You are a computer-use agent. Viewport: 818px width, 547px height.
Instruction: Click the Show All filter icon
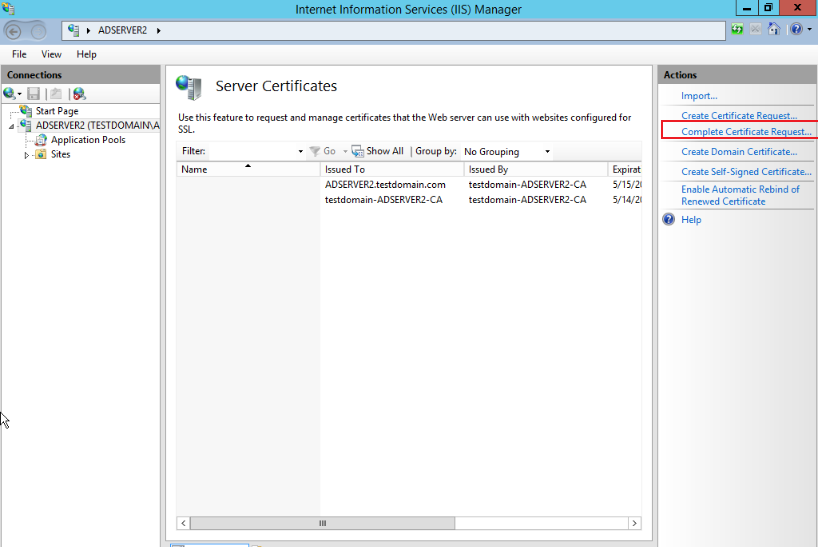tap(357, 151)
